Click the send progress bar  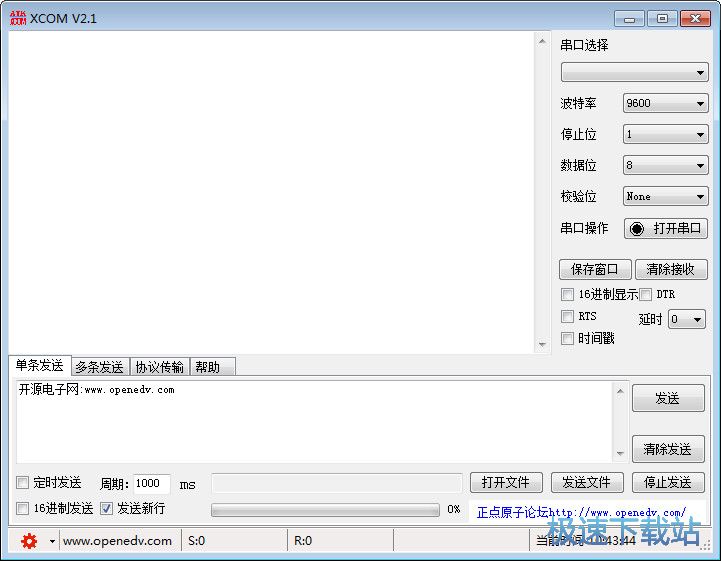point(325,509)
